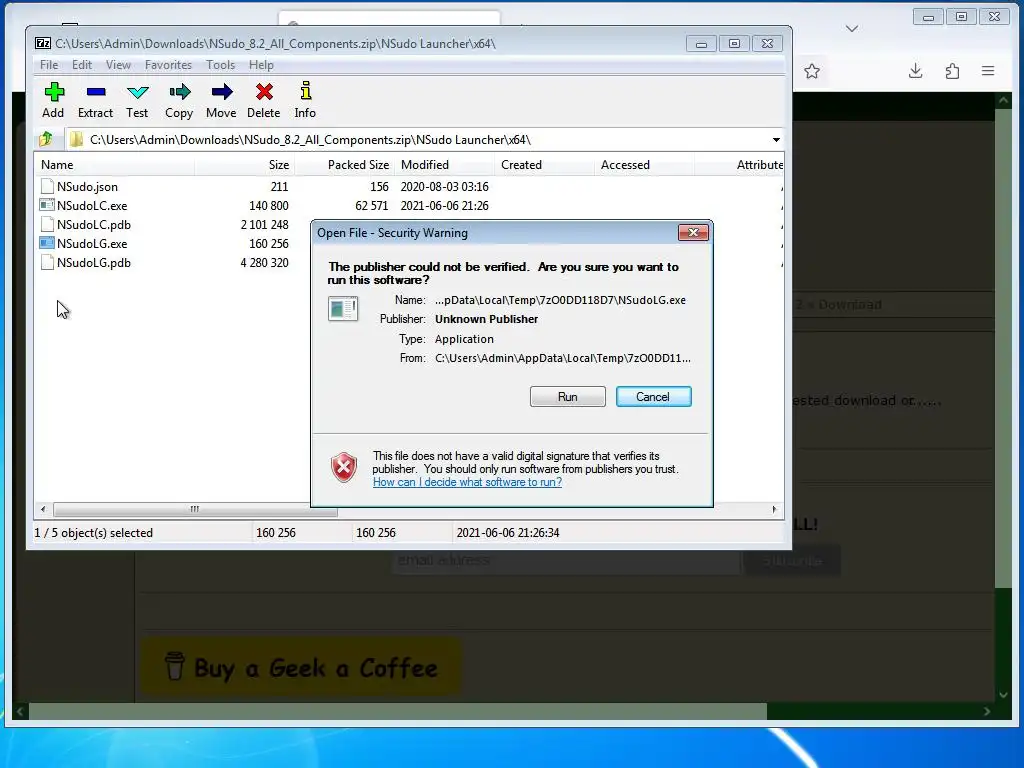This screenshot has height=768, width=1024.
Task: Click the file list scroll right arrow
Action: click(x=774, y=509)
